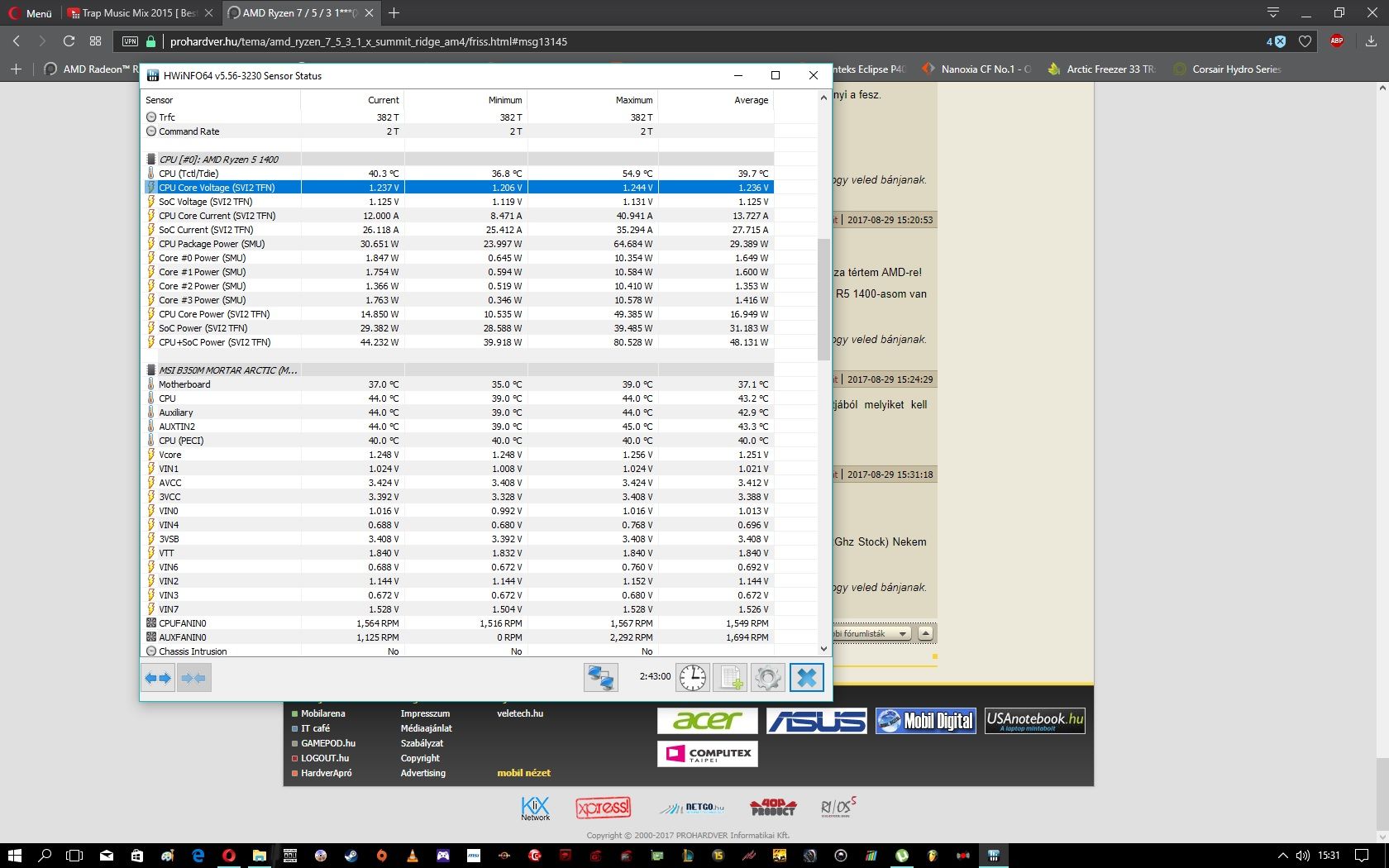Open the Windows Start menu
The width and height of the screenshot is (1389, 868).
(14, 856)
